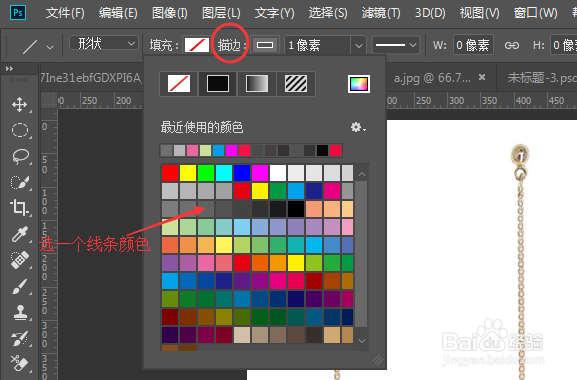Pick the pure black swatch in grid
The width and height of the screenshot is (577, 380).
[x=296, y=209]
